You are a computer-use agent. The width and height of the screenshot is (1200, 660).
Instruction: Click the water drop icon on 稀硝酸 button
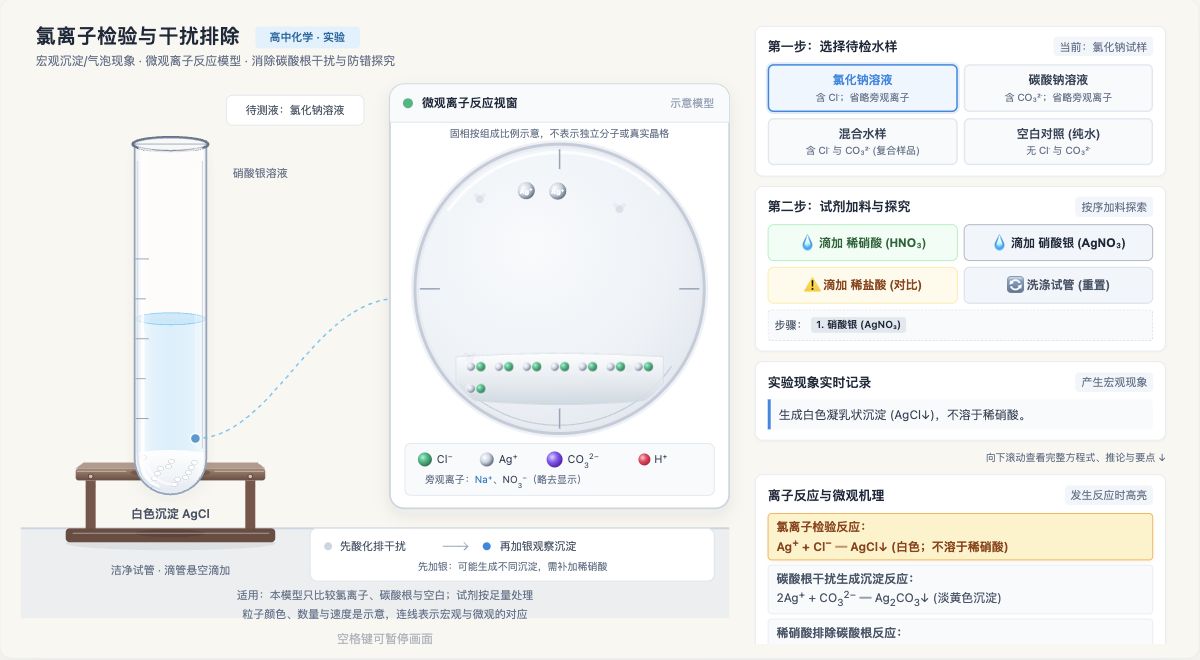coord(807,243)
